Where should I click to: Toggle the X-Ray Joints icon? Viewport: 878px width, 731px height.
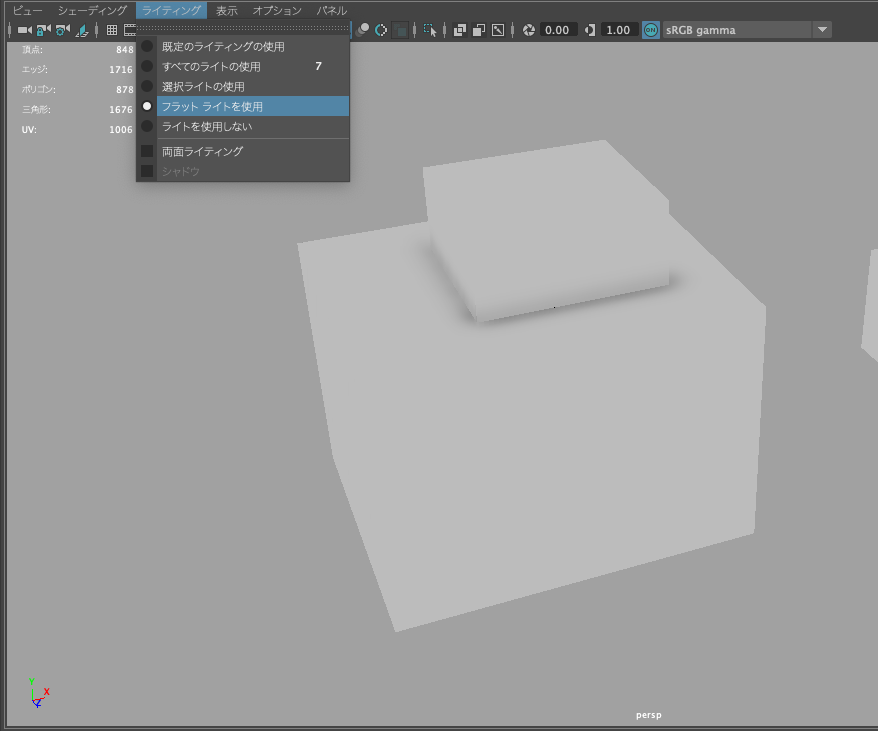point(498,30)
